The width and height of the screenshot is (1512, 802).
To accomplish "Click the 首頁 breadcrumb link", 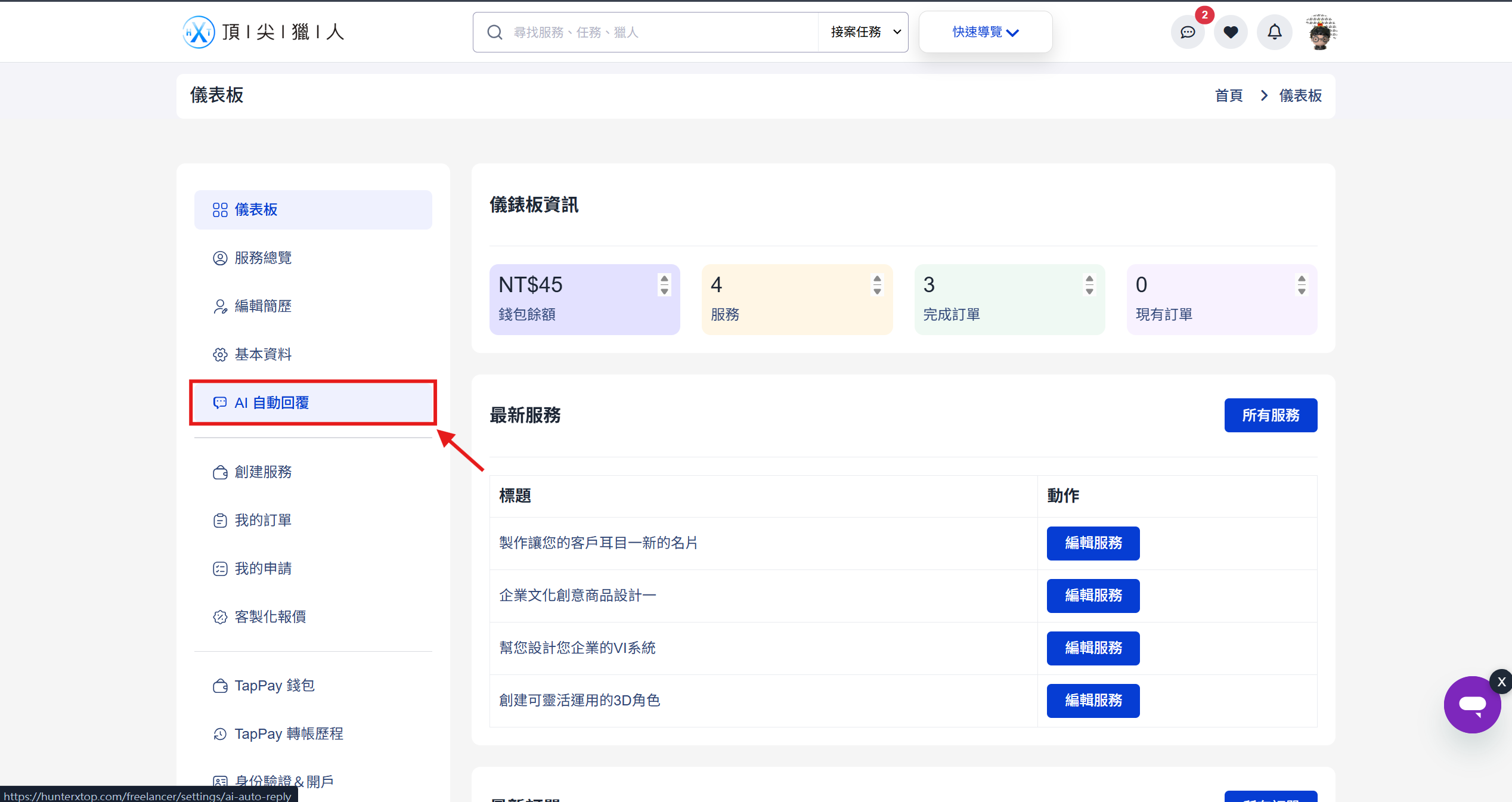I will pyautogui.click(x=1228, y=96).
